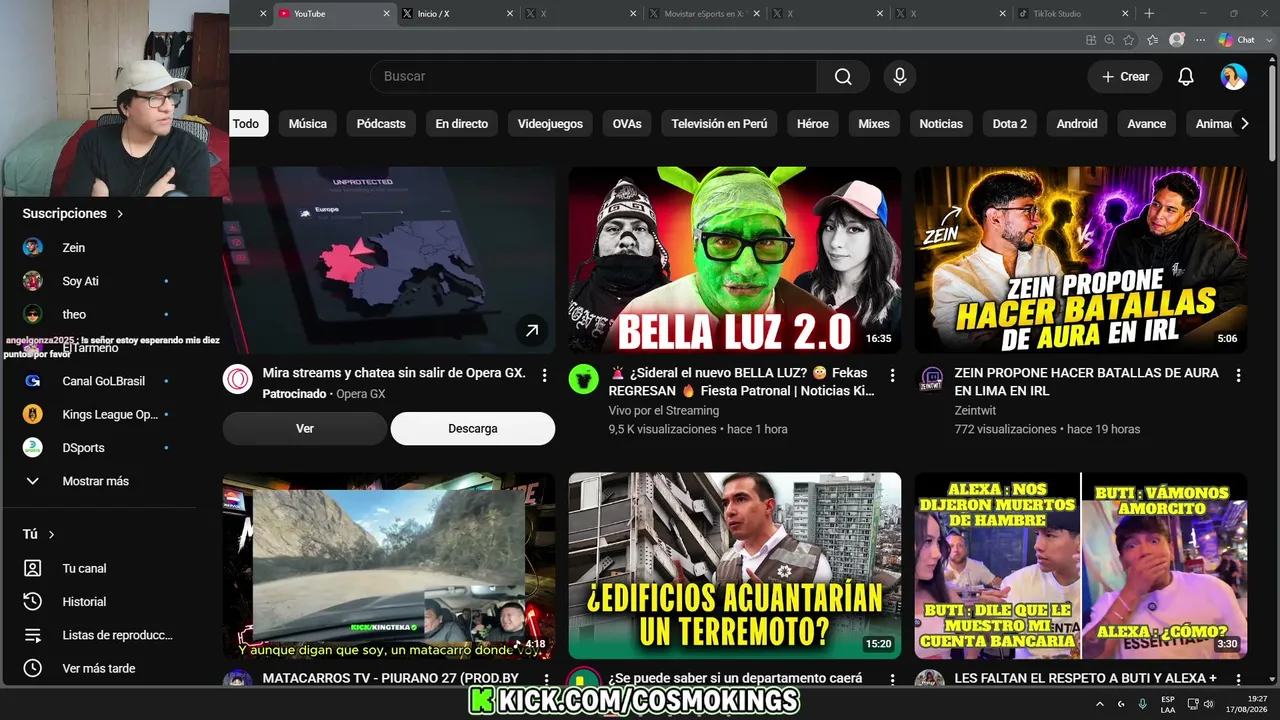1280x720 pixels.
Task: Open the Vivo por el Streaming channel avatar
Action: [584, 379]
